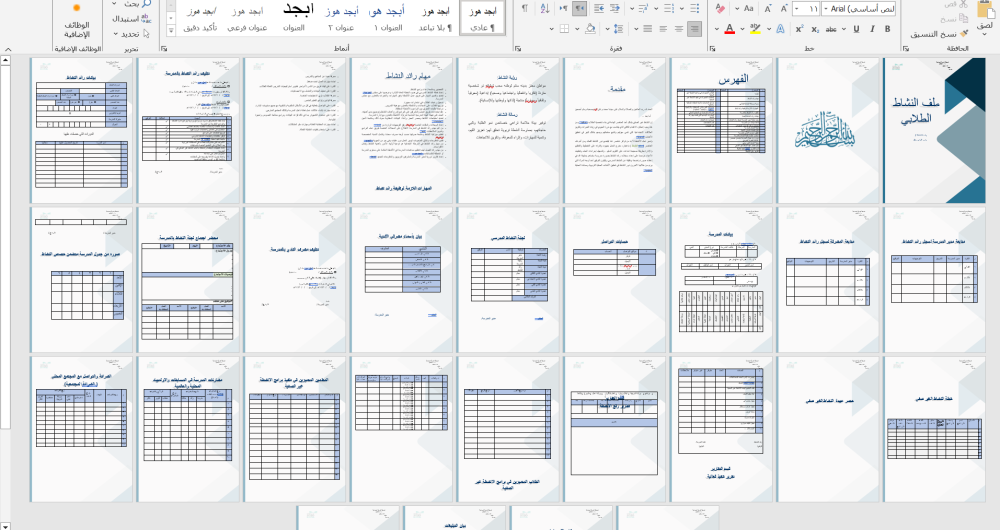
Task: Open the Add-ins (الوظائف الإضافية) button
Action: coord(77,22)
